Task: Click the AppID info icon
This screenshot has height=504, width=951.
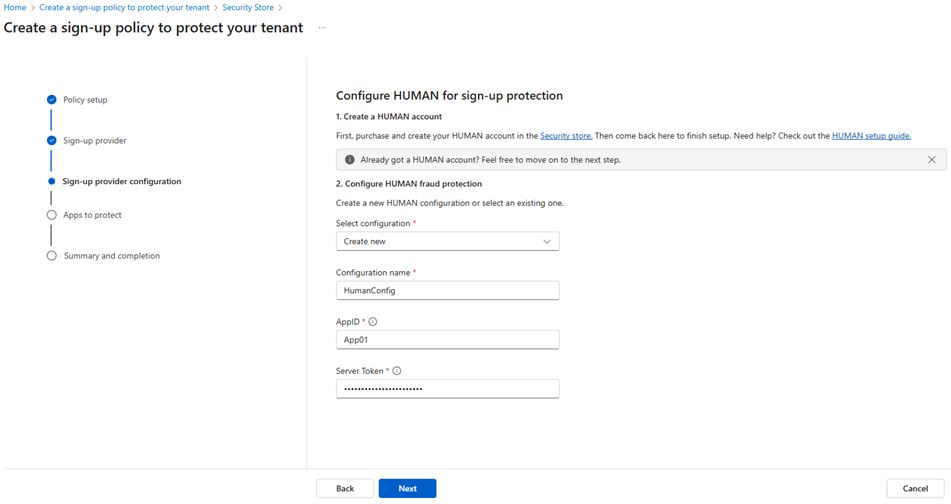Action: tap(373, 322)
